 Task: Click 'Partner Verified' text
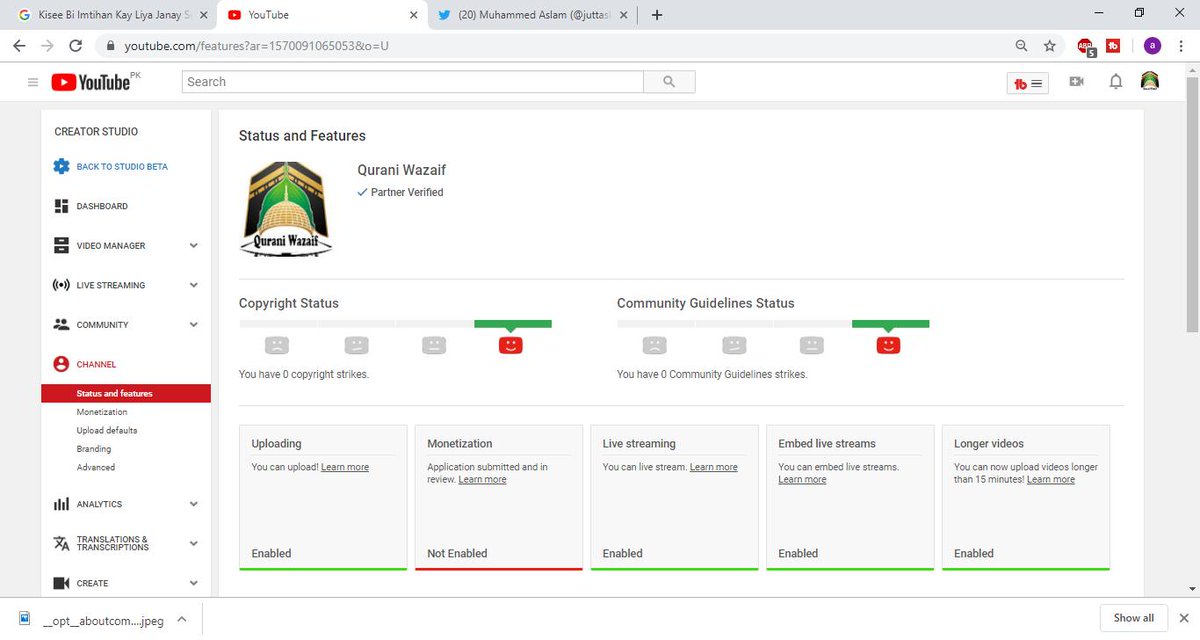click(407, 192)
